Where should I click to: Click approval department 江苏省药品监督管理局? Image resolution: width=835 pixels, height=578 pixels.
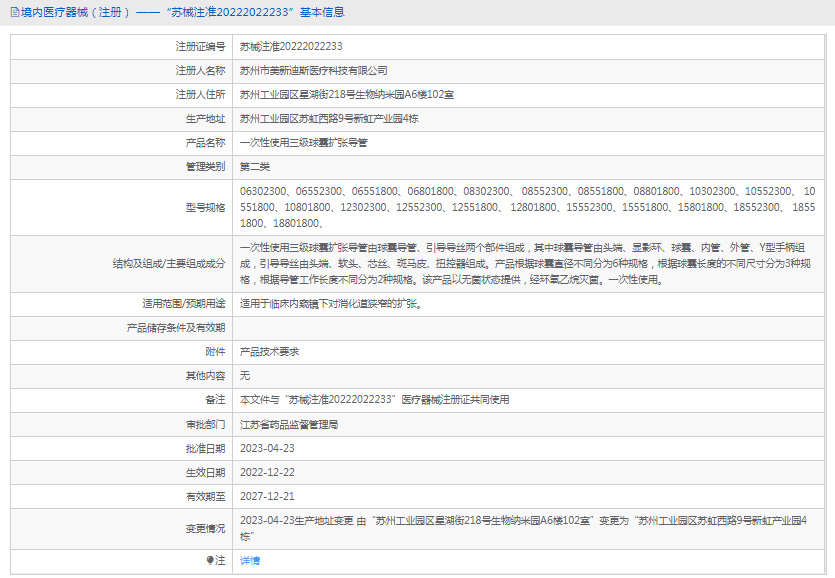click(x=289, y=424)
